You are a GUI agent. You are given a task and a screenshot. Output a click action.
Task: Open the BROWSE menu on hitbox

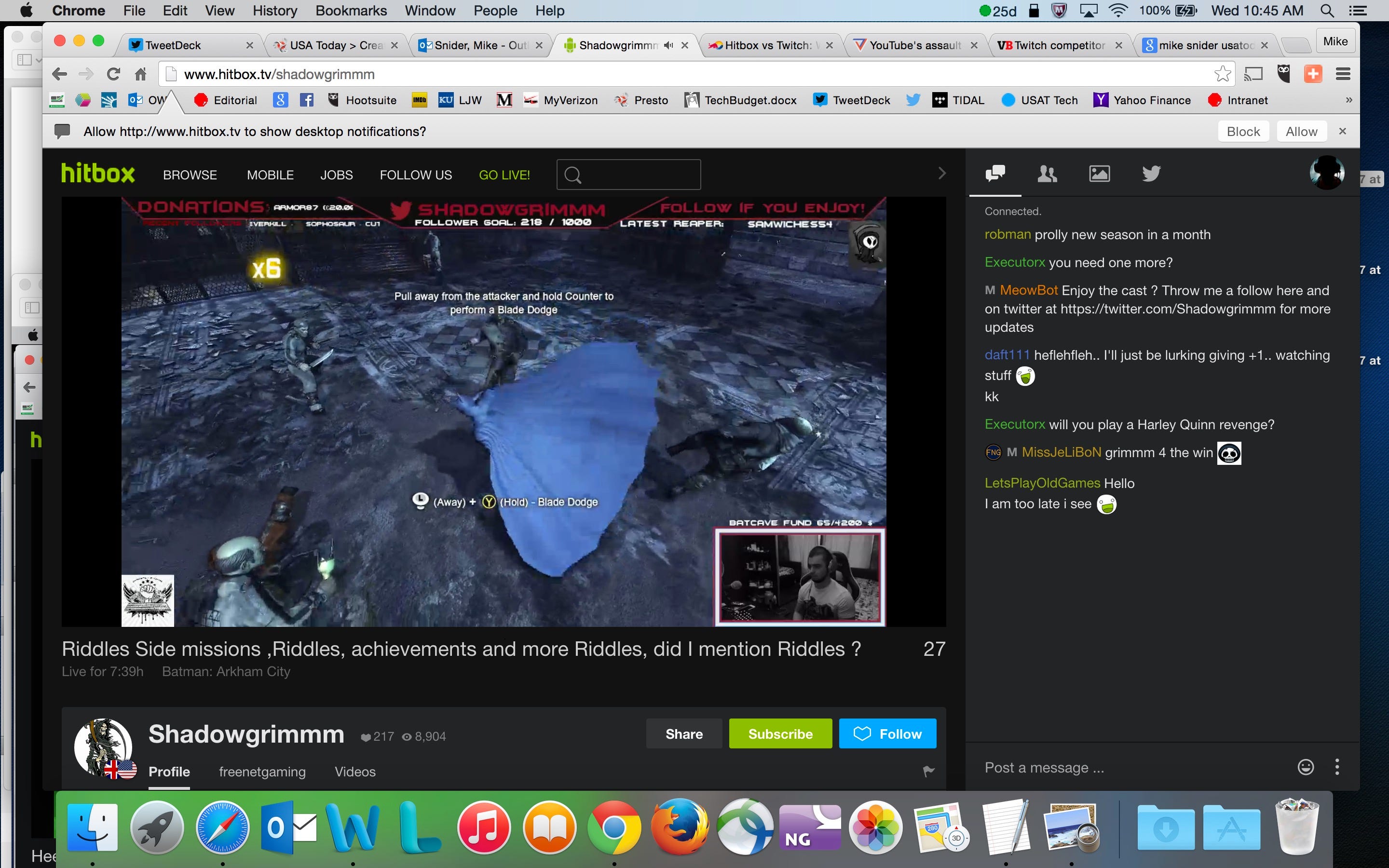pyautogui.click(x=190, y=175)
